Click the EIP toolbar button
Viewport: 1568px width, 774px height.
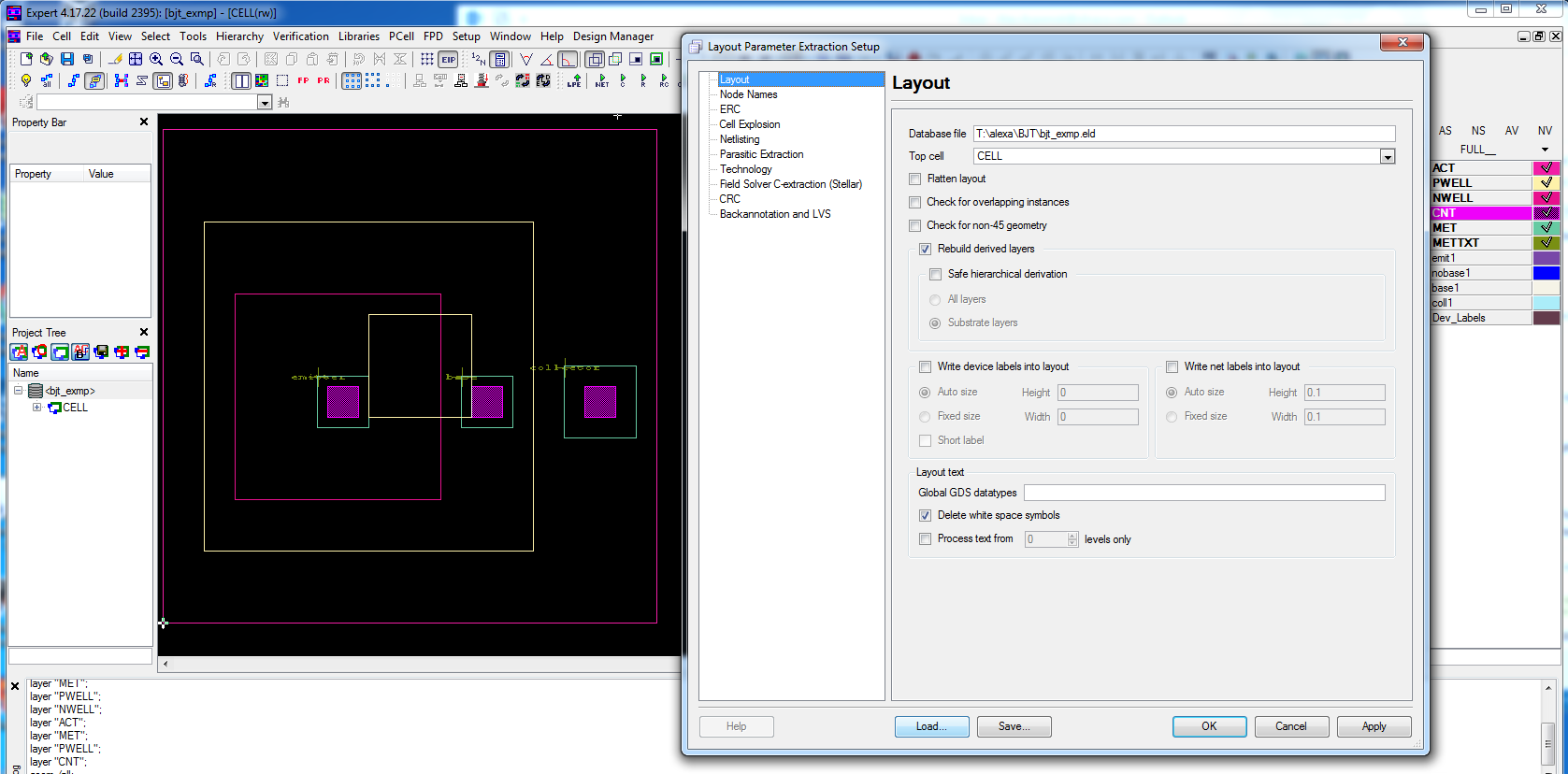pyautogui.click(x=449, y=59)
